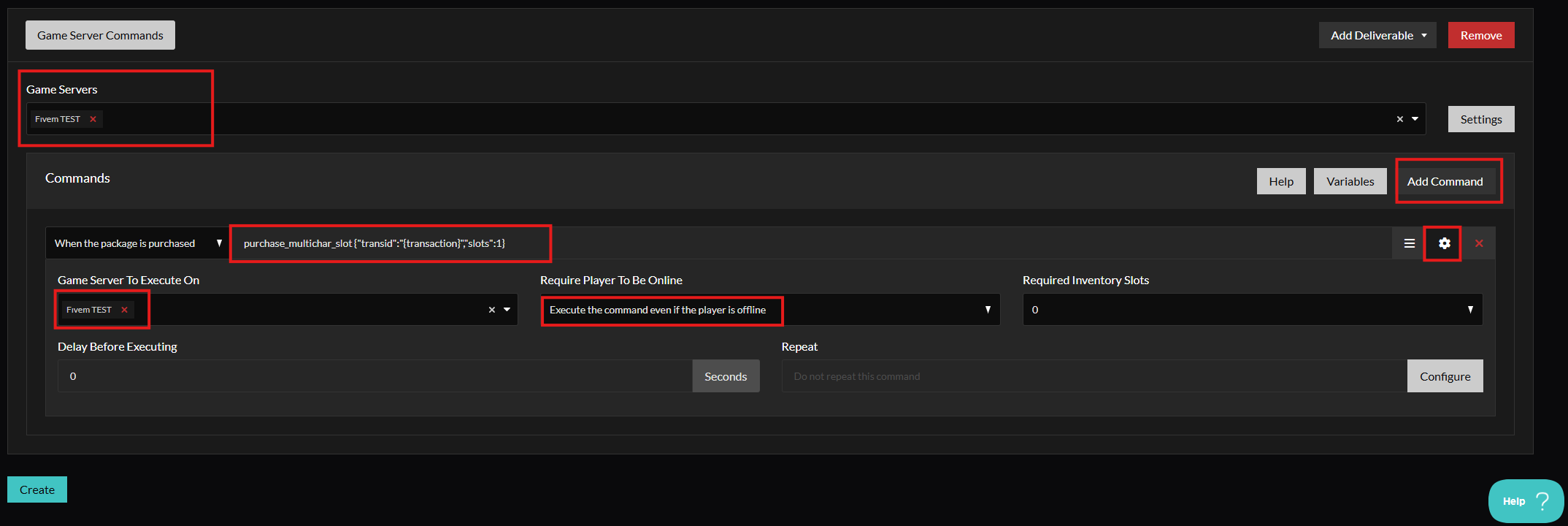Clear all selections in Game Servers field
The width and height of the screenshot is (1568, 526).
pyautogui.click(x=1400, y=119)
